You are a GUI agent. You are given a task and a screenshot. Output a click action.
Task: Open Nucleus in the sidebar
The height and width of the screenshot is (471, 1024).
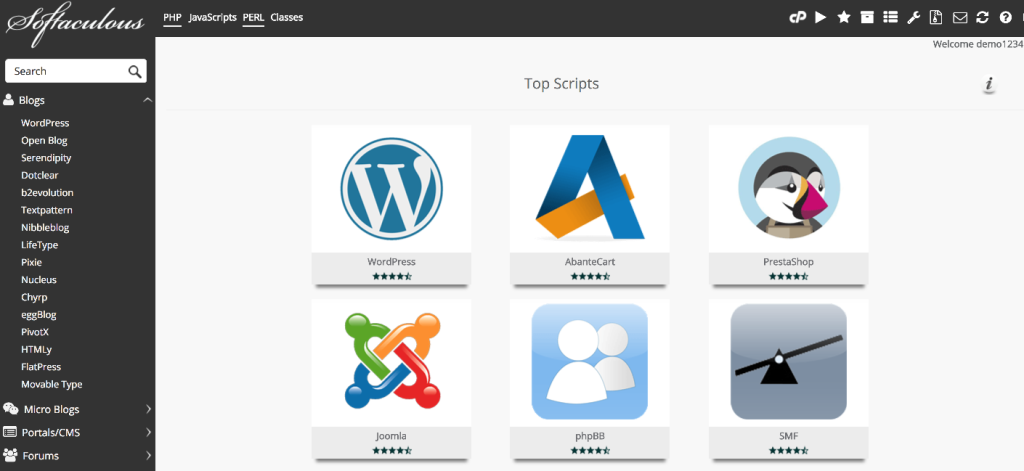(x=39, y=280)
